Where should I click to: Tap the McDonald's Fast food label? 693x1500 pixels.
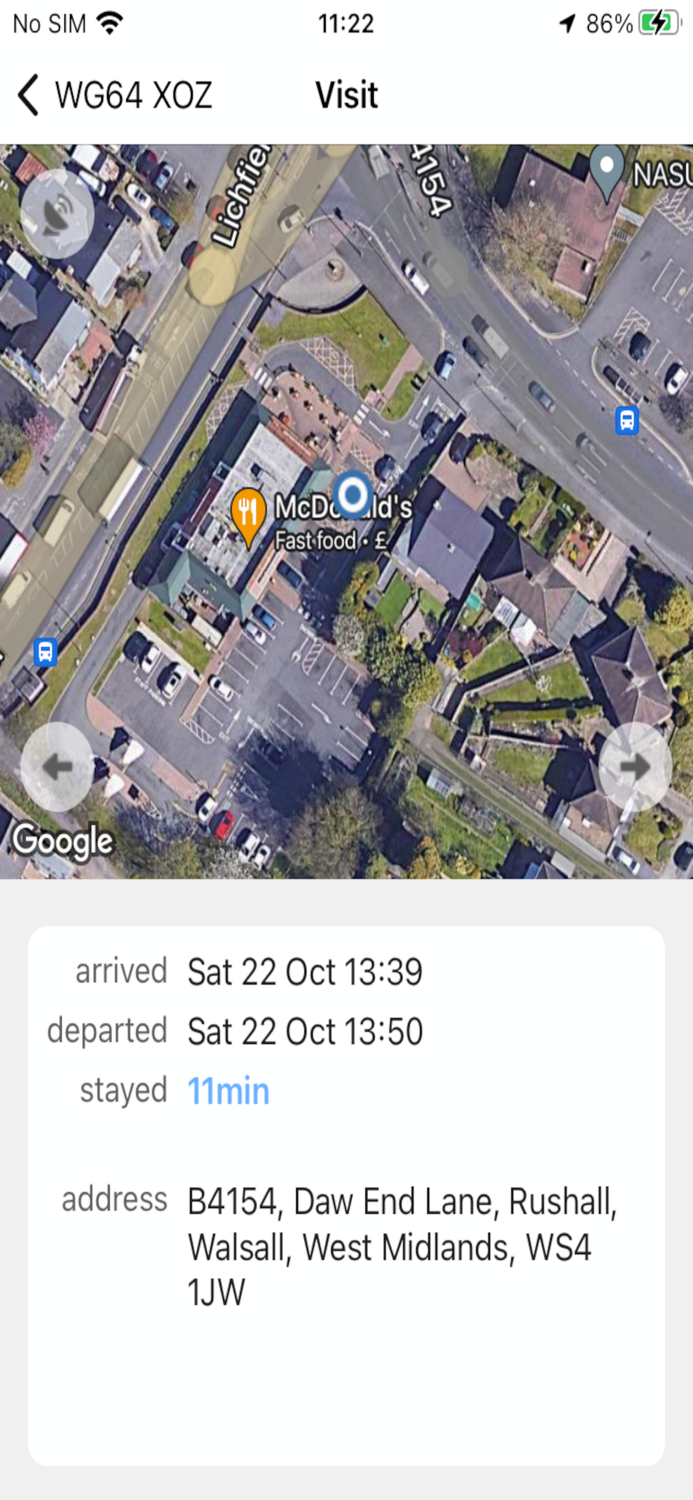pos(343,523)
